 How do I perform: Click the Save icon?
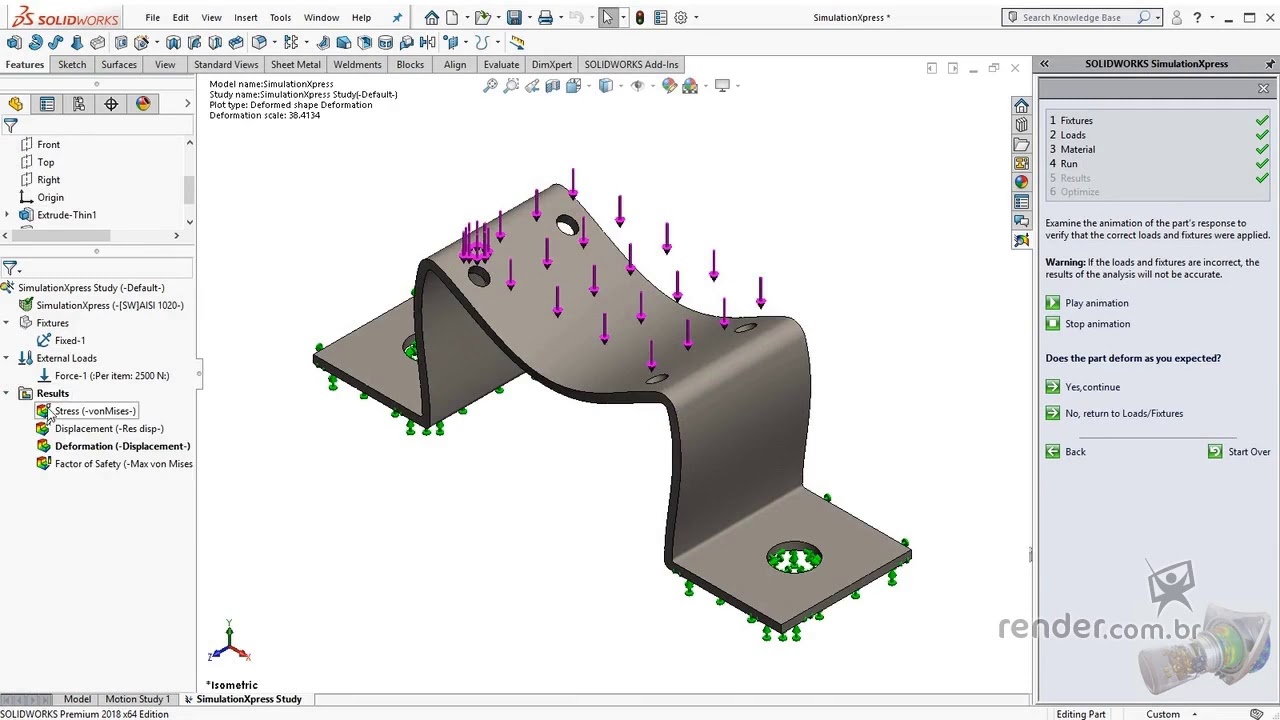[514, 17]
